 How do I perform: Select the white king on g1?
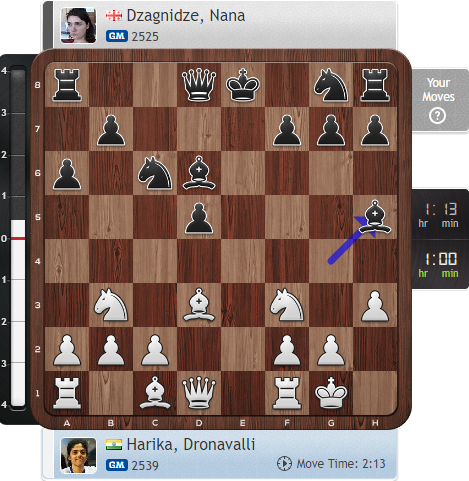[x=331, y=393]
